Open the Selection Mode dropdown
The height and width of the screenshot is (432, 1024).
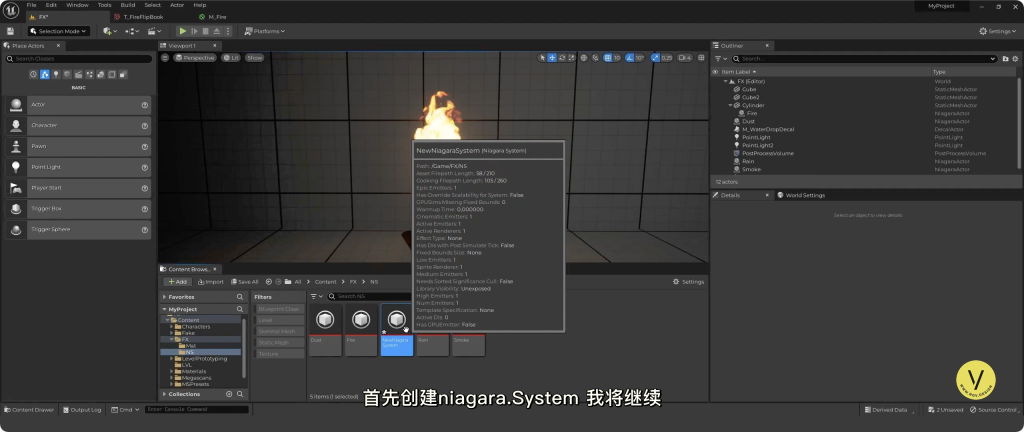tap(59, 31)
